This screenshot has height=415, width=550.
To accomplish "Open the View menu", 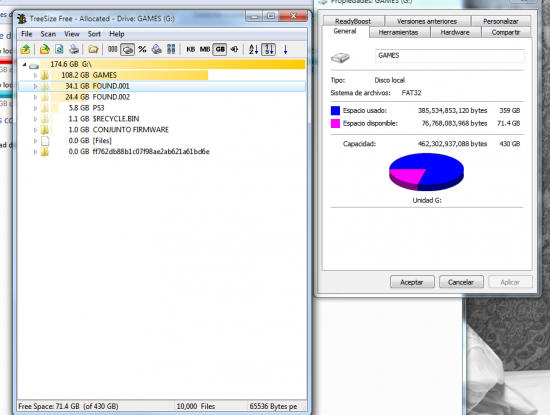I will coord(72,34).
